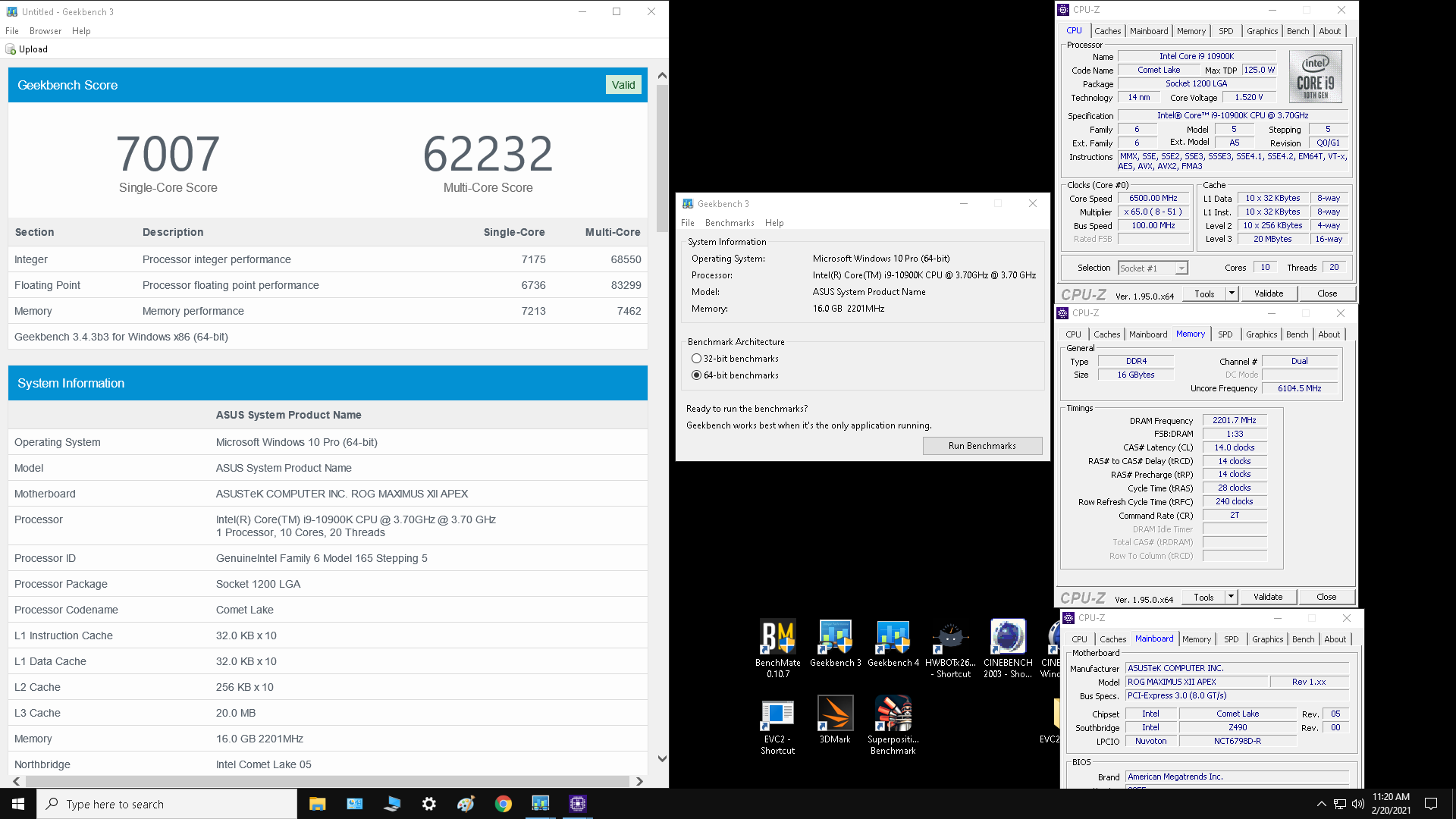Click the Valid badge in Geekbench Score

(x=623, y=85)
